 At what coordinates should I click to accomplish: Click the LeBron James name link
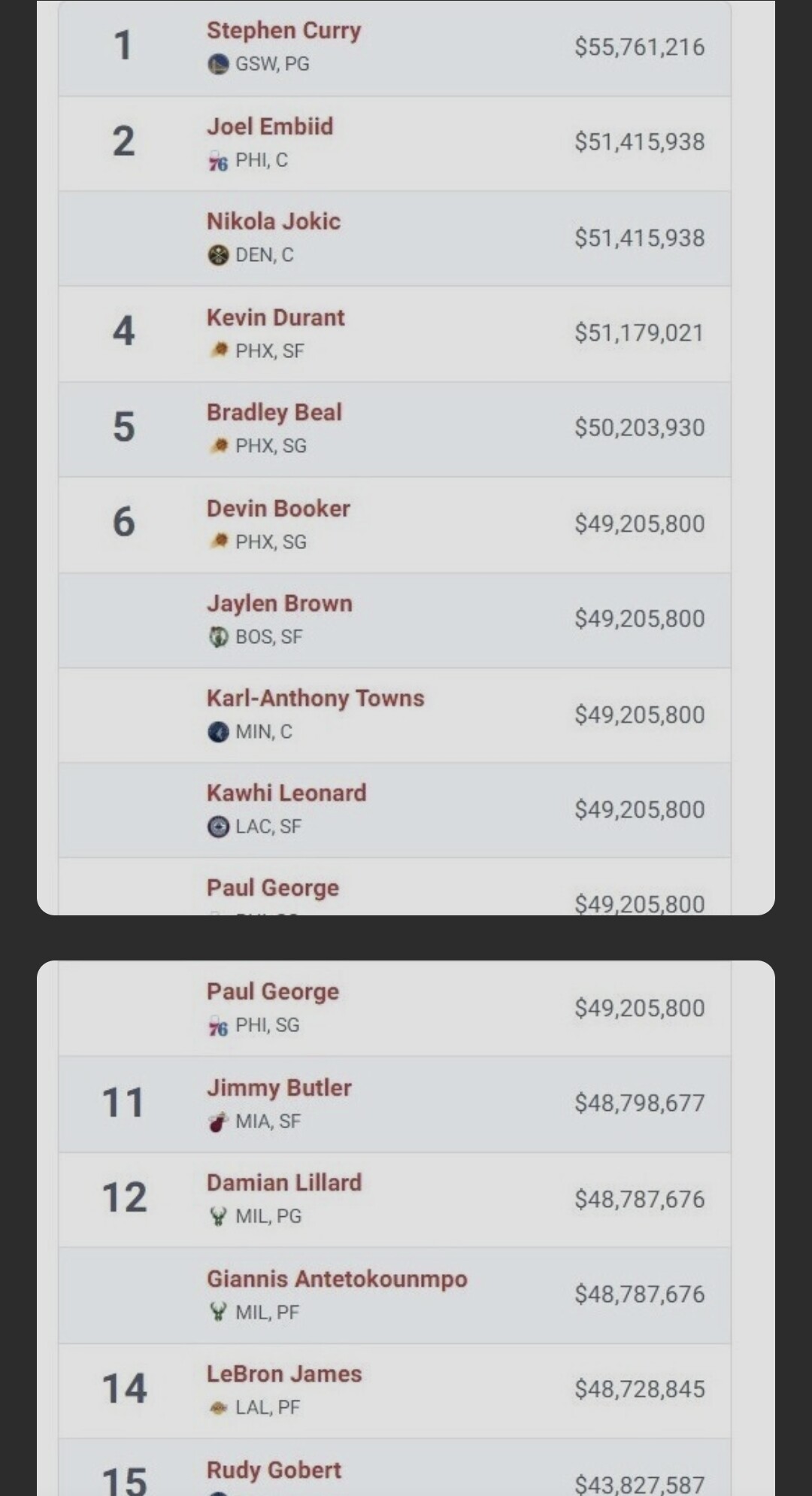pos(284,1374)
